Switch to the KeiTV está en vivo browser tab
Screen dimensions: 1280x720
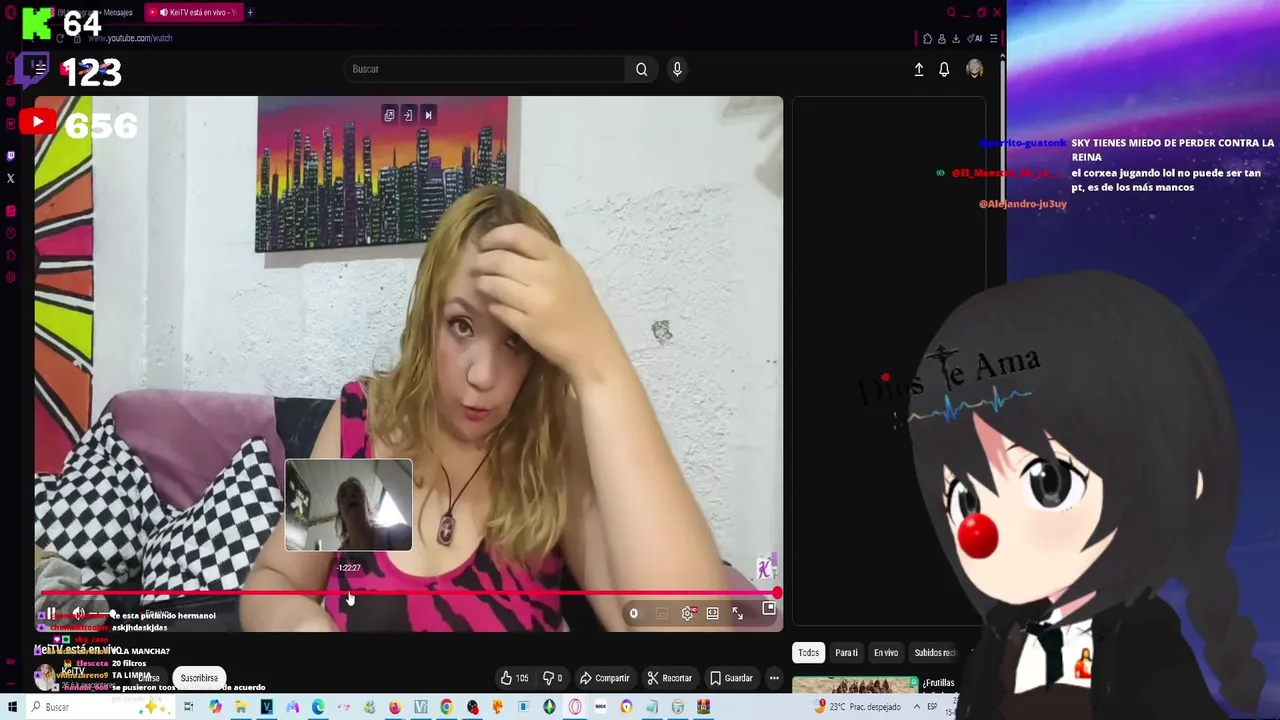pyautogui.click(x=192, y=12)
